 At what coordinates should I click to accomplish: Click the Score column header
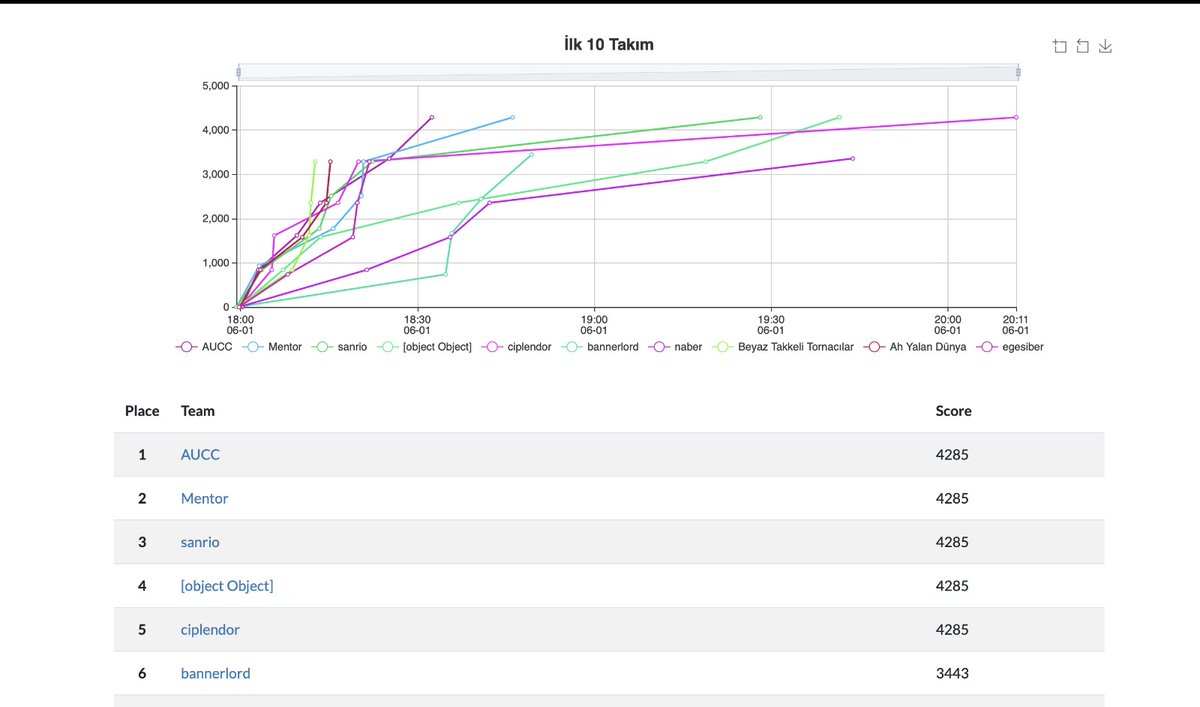953,411
